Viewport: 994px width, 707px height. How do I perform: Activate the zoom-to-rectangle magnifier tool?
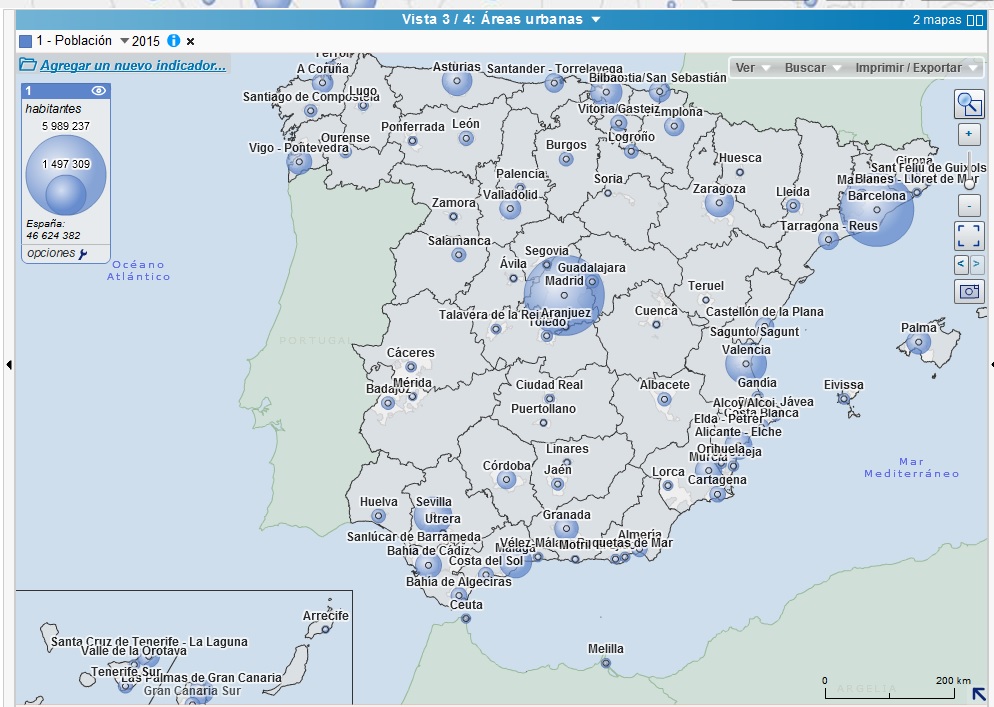coord(969,102)
